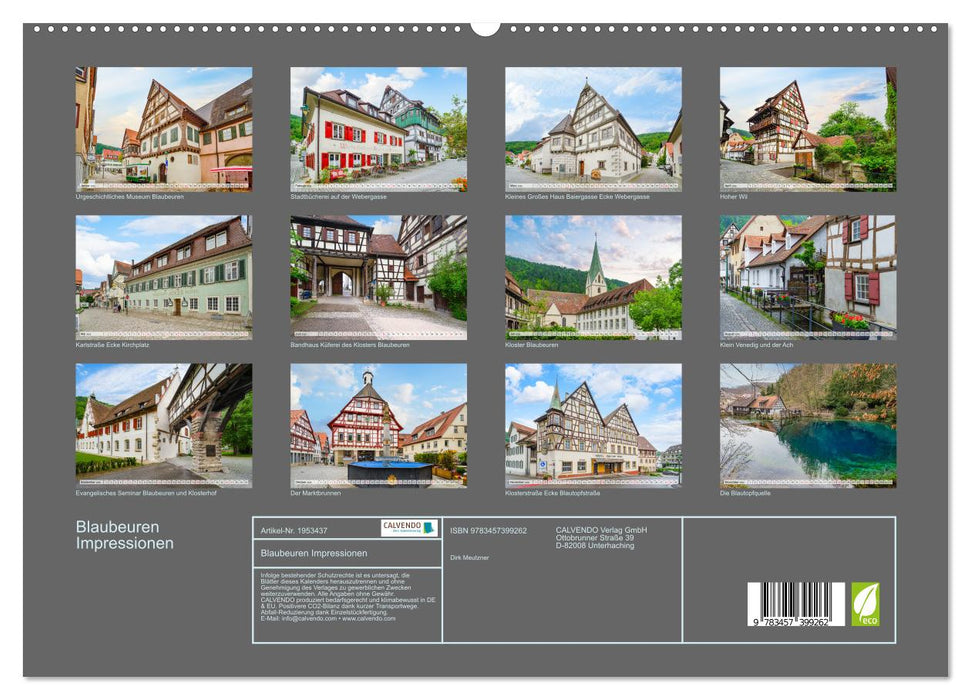Image resolution: width=971 pixels, height=700 pixels.
Task: Click the author name Dirk Meutzner
Action: pyautogui.click(x=470, y=558)
